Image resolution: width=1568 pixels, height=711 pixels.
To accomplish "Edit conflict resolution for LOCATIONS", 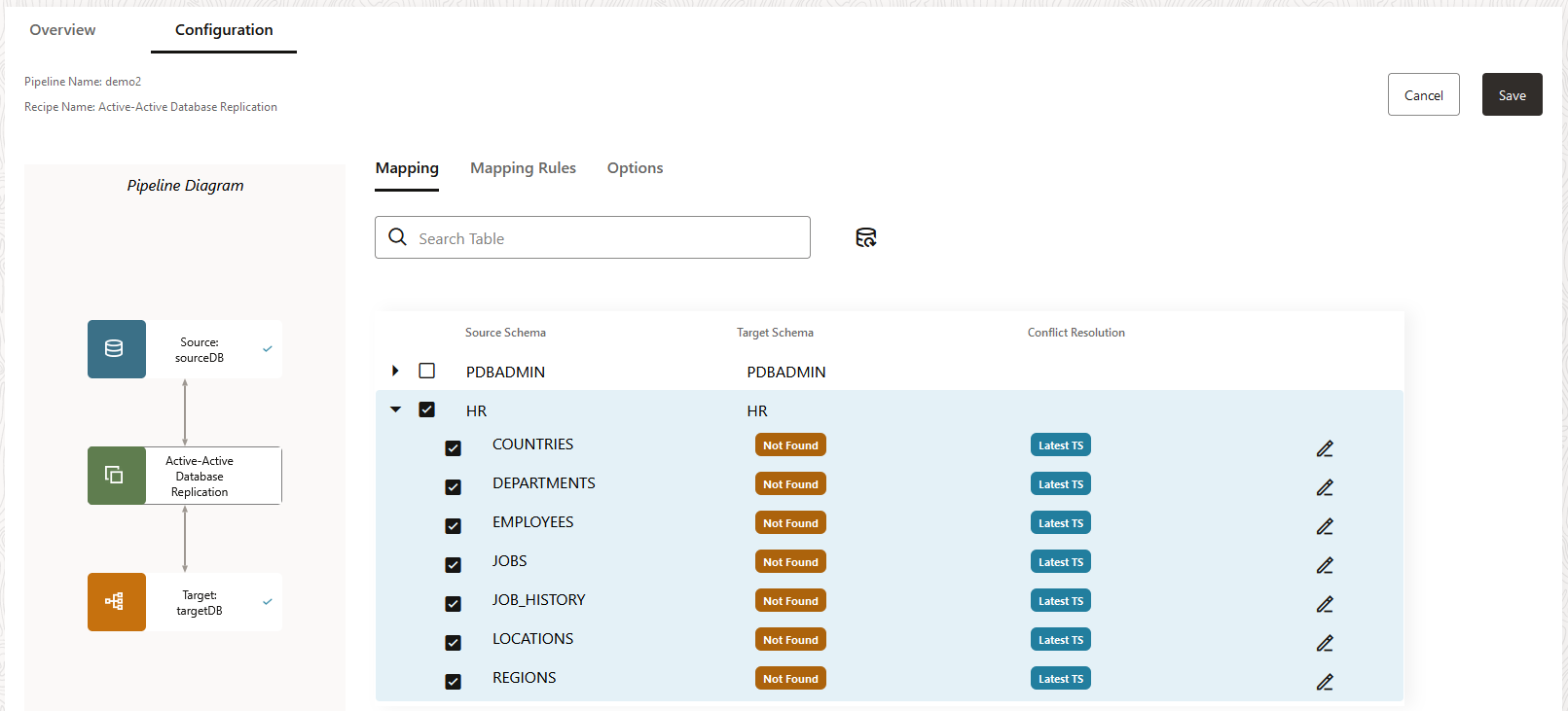I will coord(1325,643).
